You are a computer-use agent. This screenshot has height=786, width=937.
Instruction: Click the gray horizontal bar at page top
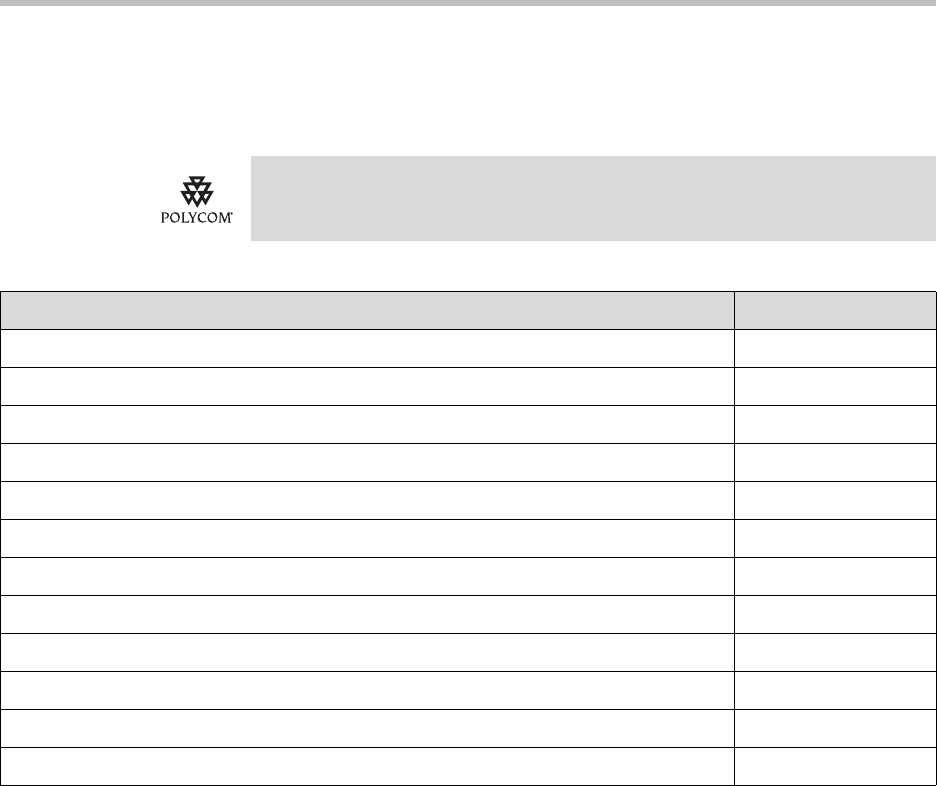point(468,4)
